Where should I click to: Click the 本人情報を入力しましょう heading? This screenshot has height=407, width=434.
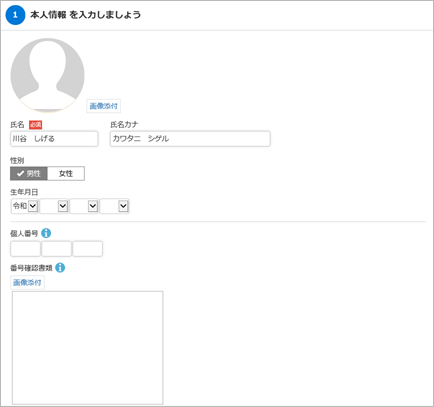click(x=85, y=15)
